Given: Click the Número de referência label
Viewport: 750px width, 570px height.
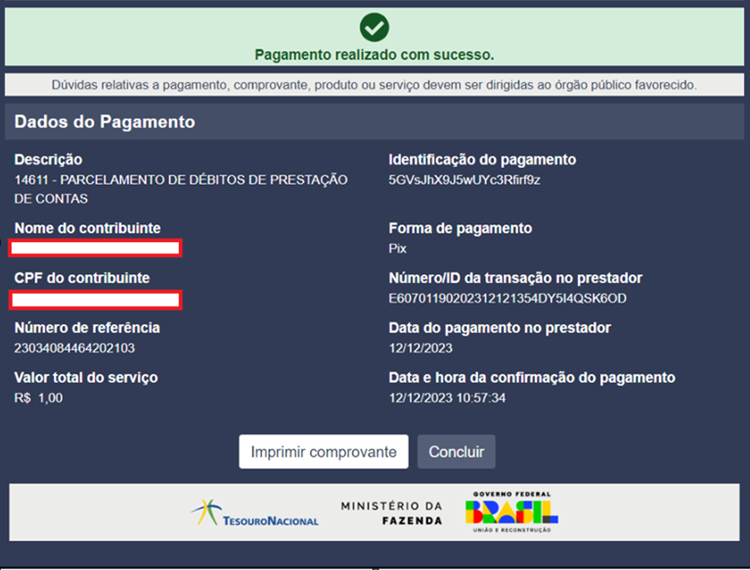Looking at the screenshot, I should (87, 328).
